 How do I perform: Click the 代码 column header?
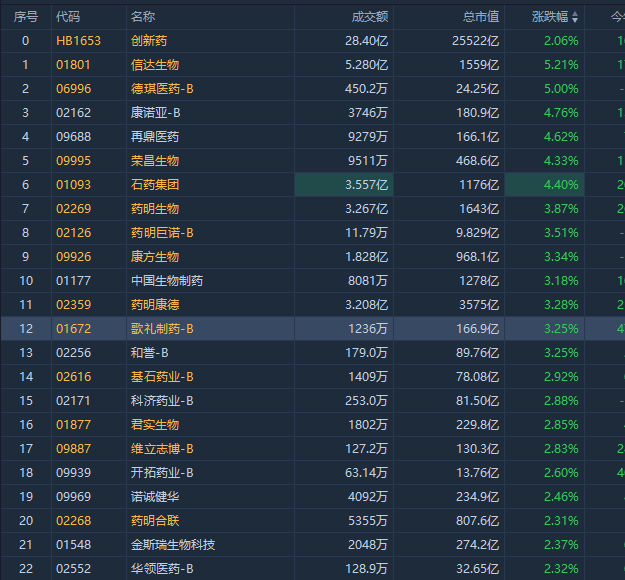coord(68,17)
